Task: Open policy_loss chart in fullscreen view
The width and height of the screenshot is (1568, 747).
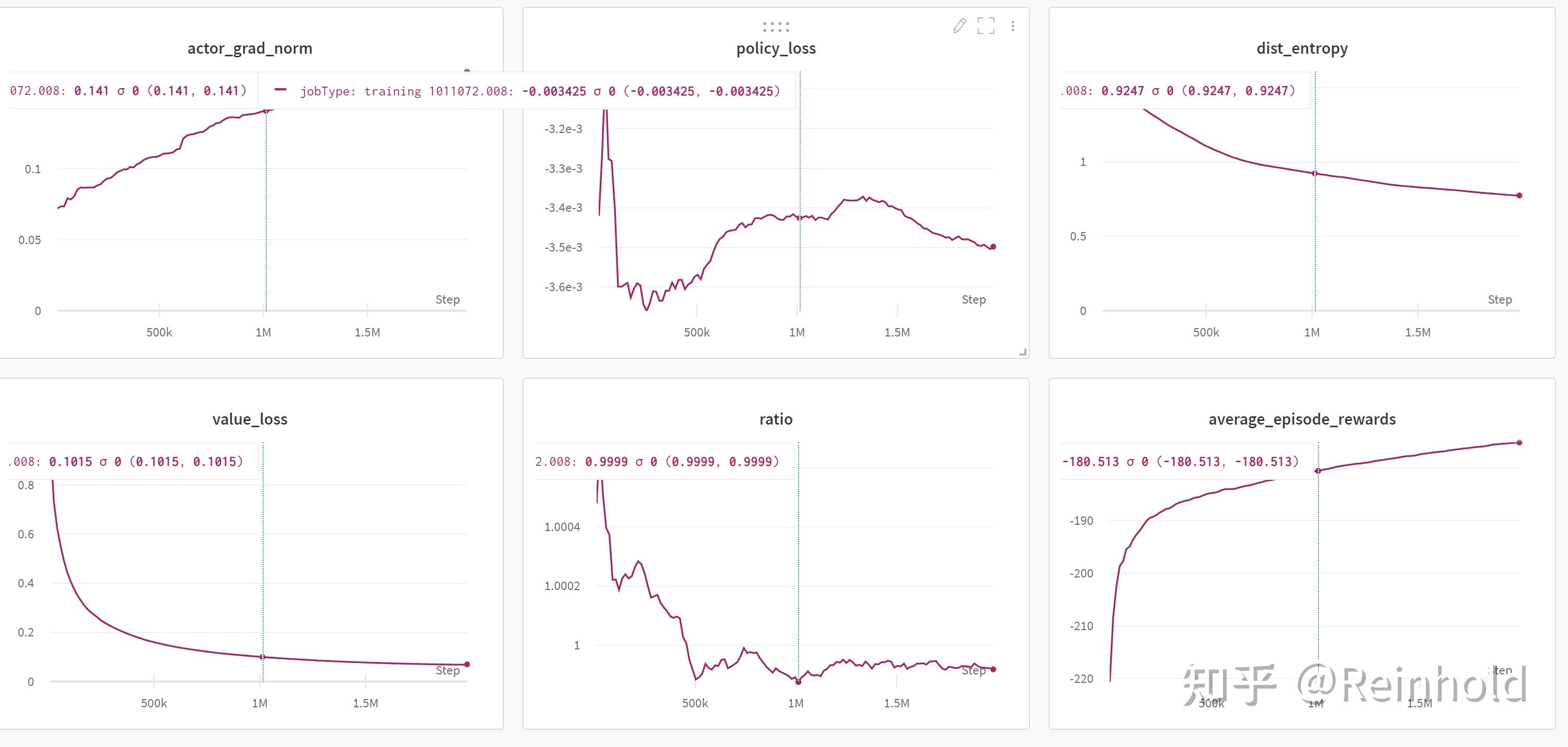Action: click(x=985, y=26)
